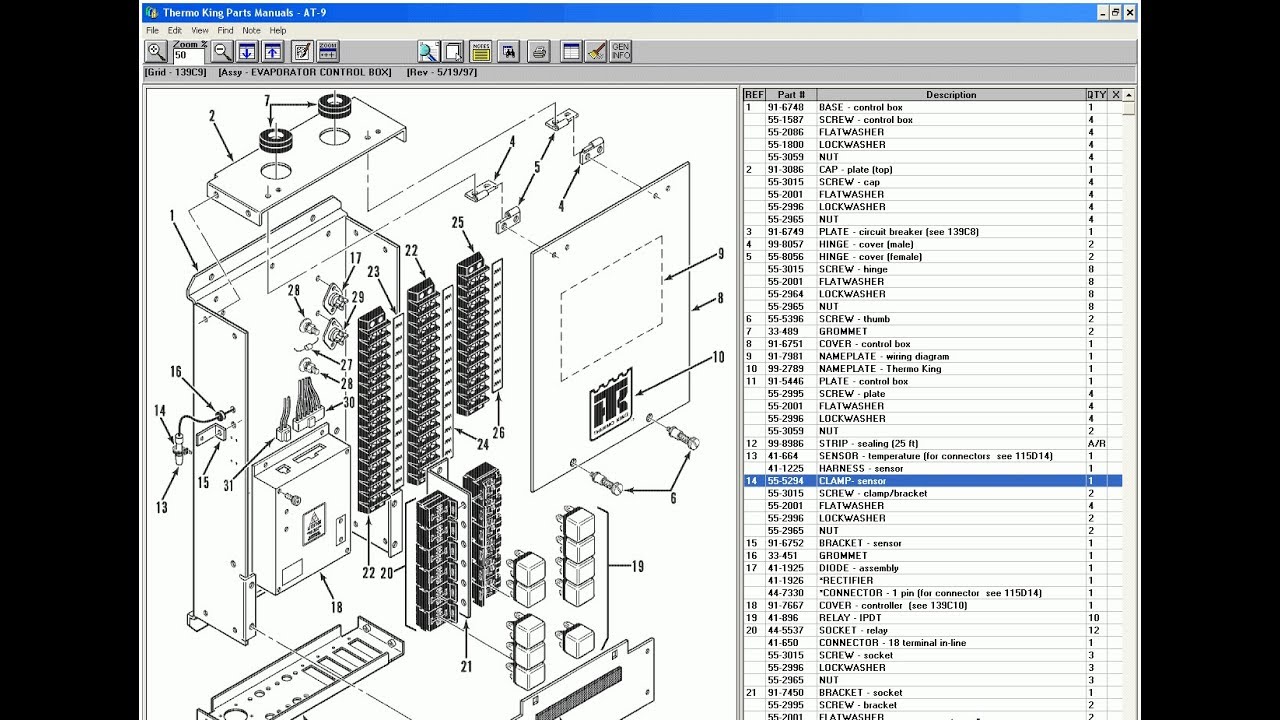
Task: Select the DIODE - assembly row
Action: (x=933, y=568)
